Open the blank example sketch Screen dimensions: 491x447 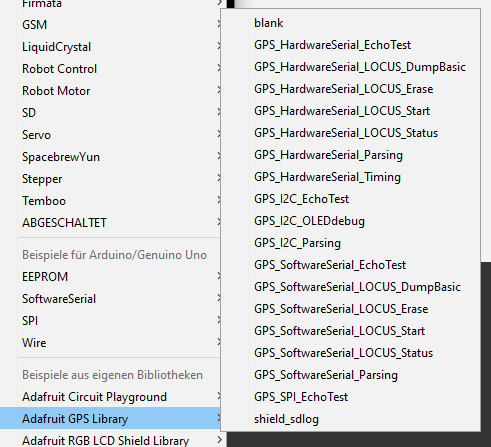[x=351, y=23]
